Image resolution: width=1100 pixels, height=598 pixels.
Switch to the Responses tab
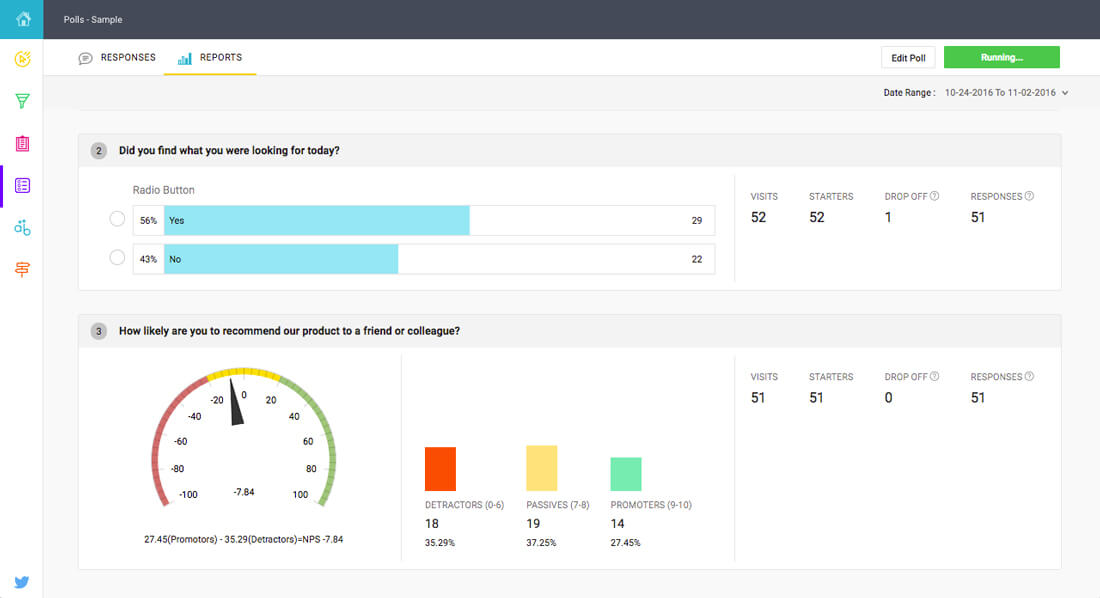[118, 58]
